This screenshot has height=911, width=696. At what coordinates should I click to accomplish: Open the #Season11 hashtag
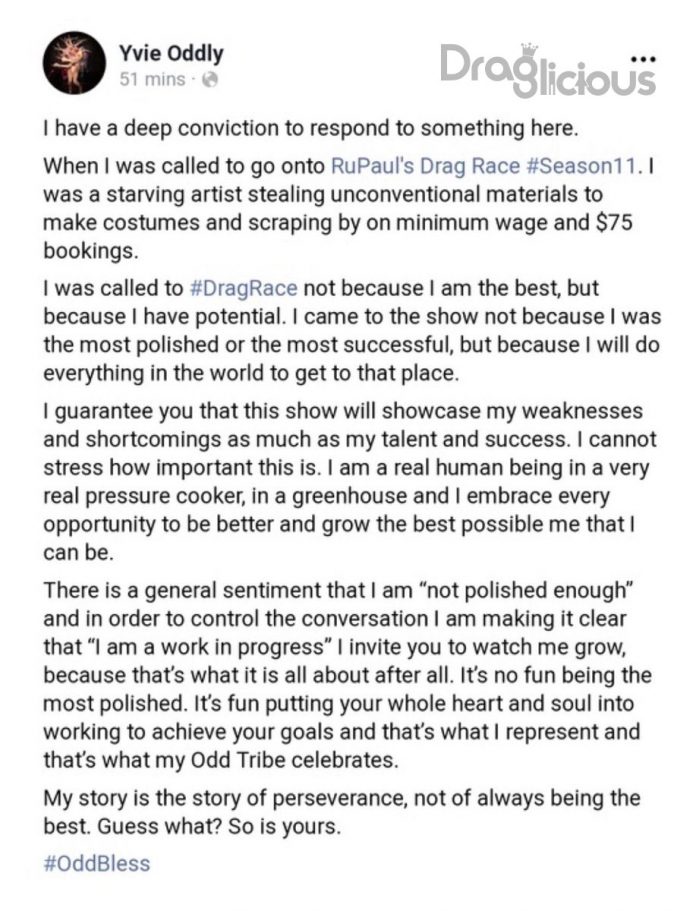tap(582, 166)
